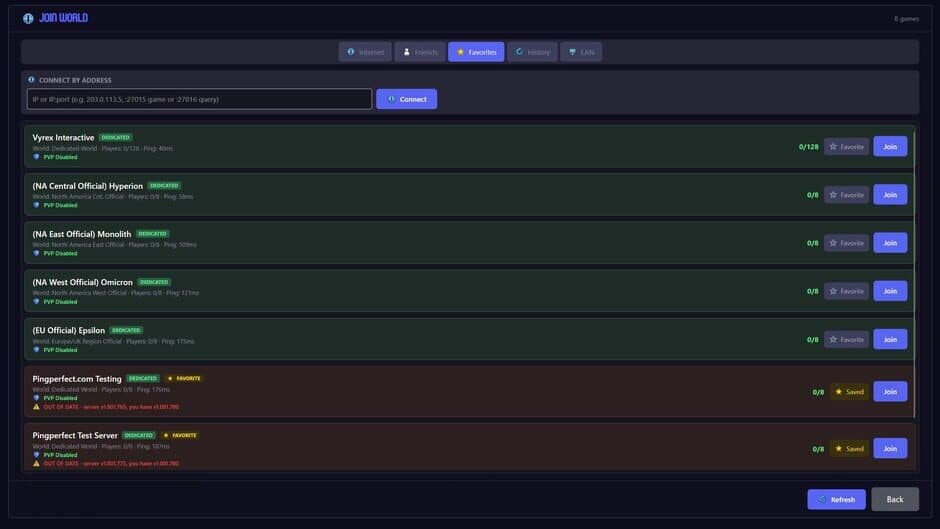940x529 pixels.
Task: Click the shield icon in Hyperion row
Action: [x=37, y=205]
